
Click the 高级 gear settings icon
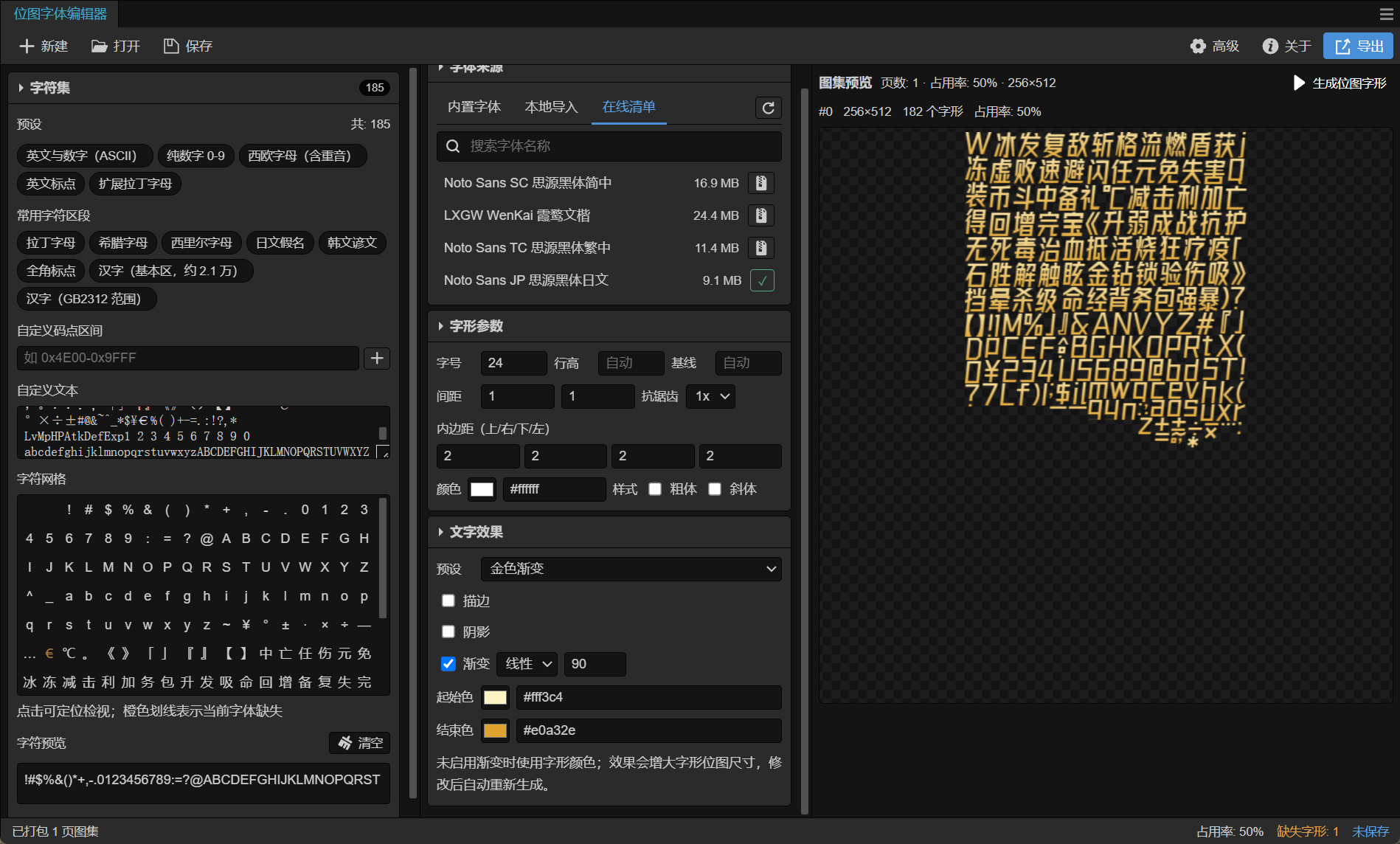pos(1198,46)
